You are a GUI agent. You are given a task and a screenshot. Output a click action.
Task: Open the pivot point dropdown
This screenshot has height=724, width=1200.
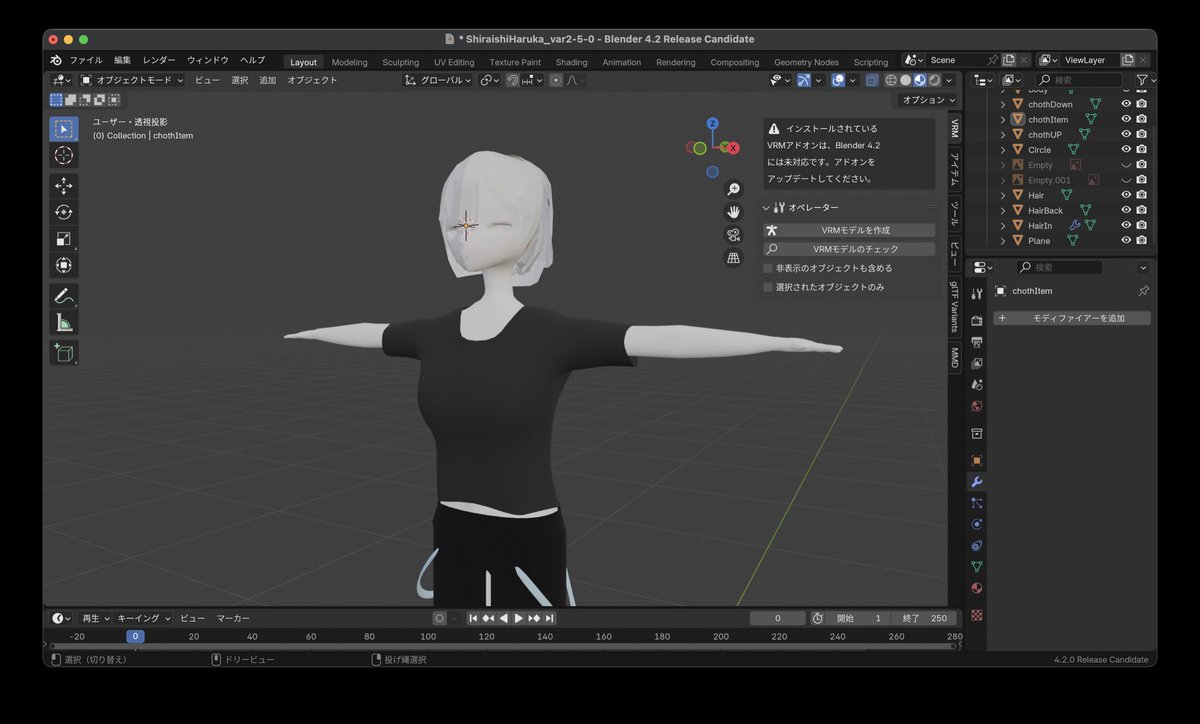pyautogui.click(x=490, y=80)
